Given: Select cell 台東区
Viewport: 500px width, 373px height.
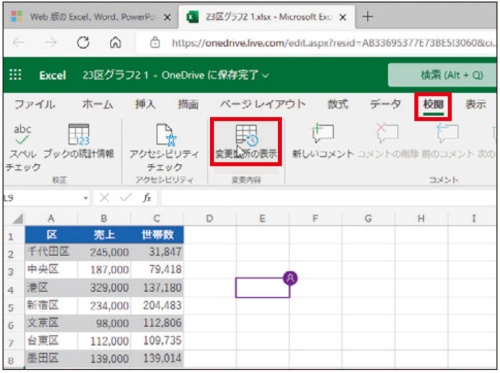Looking at the screenshot, I should [51, 341].
